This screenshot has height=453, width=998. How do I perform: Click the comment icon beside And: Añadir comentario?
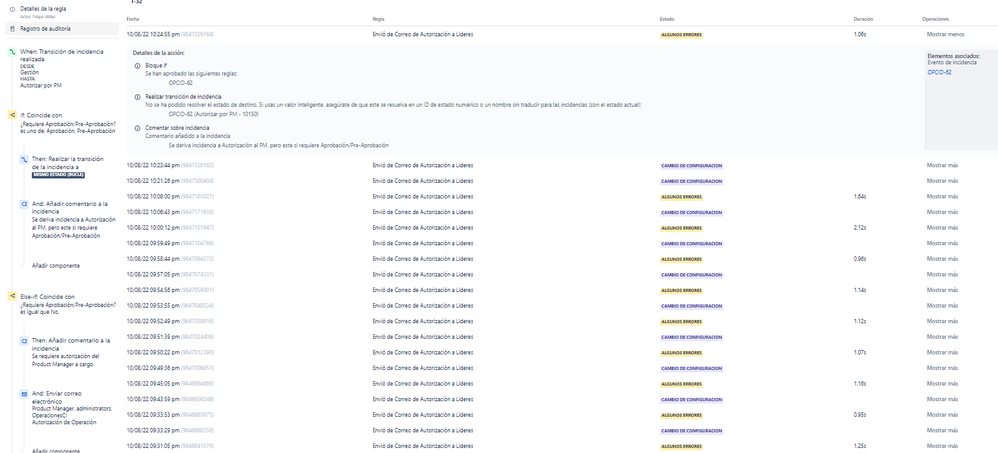tap(24, 204)
